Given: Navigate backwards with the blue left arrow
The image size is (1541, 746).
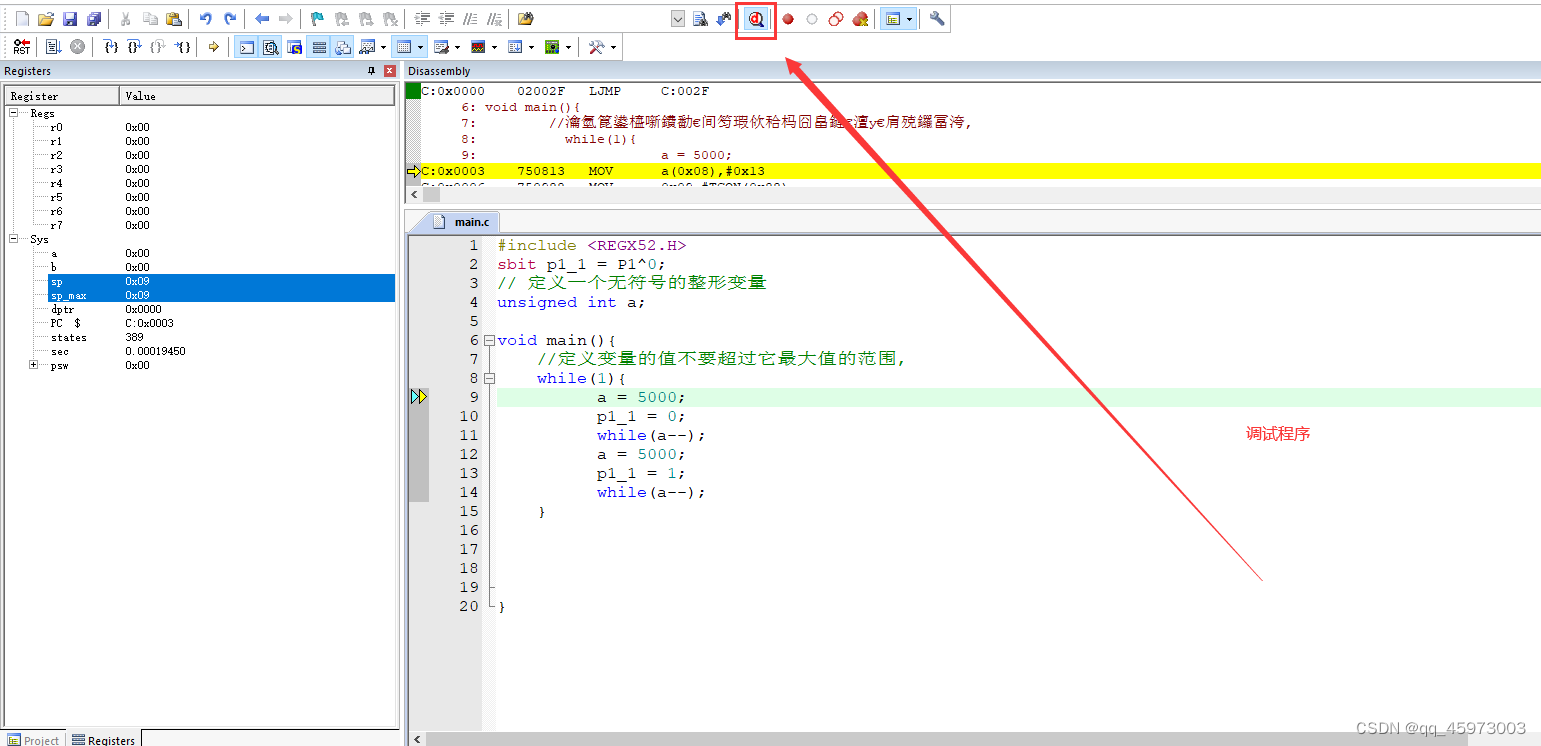Looking at the screenshot, I should [x=262, y=18].
